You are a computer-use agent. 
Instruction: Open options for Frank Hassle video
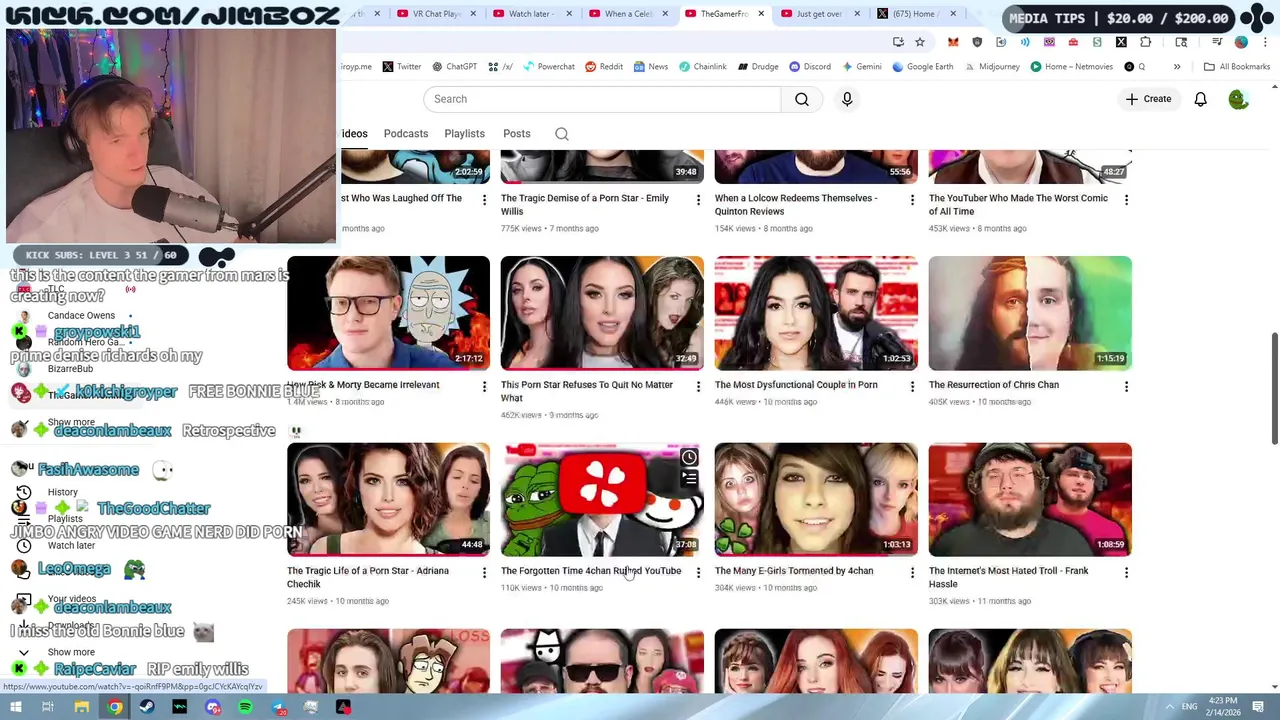[1126, 573]
